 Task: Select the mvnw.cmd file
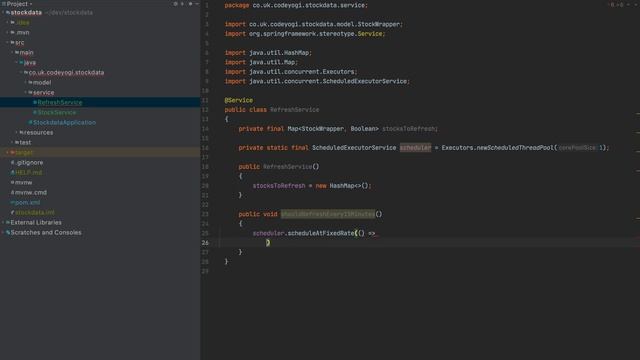[31, 192]
